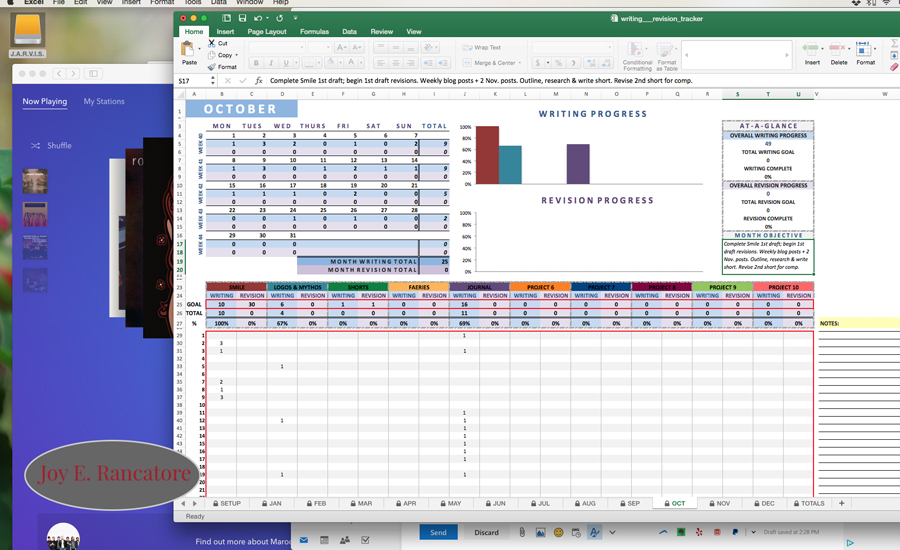The height and width of the screenshot is (550, 900).
Task: Open the Help menu in the menu bar
Action: pos(281,2)
